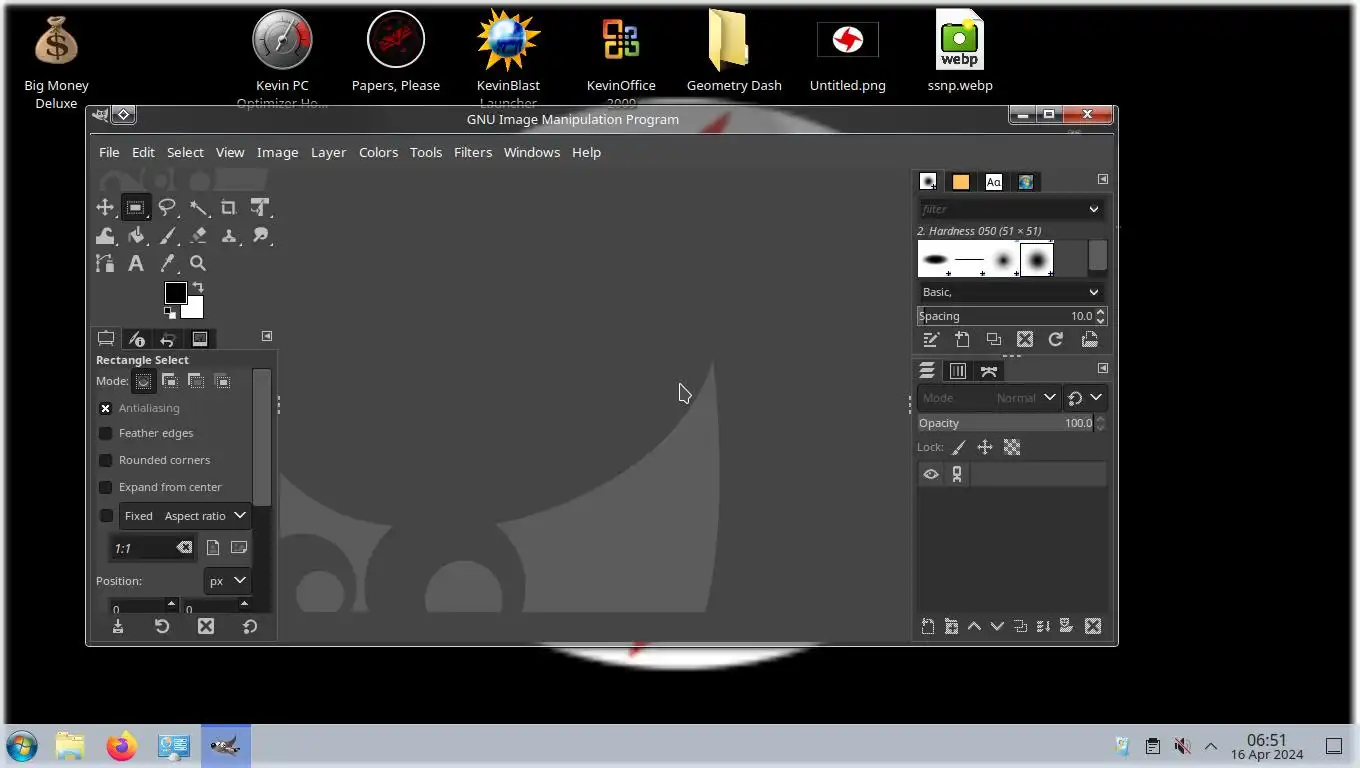Click the foreground color swatch

coord(175,293)
